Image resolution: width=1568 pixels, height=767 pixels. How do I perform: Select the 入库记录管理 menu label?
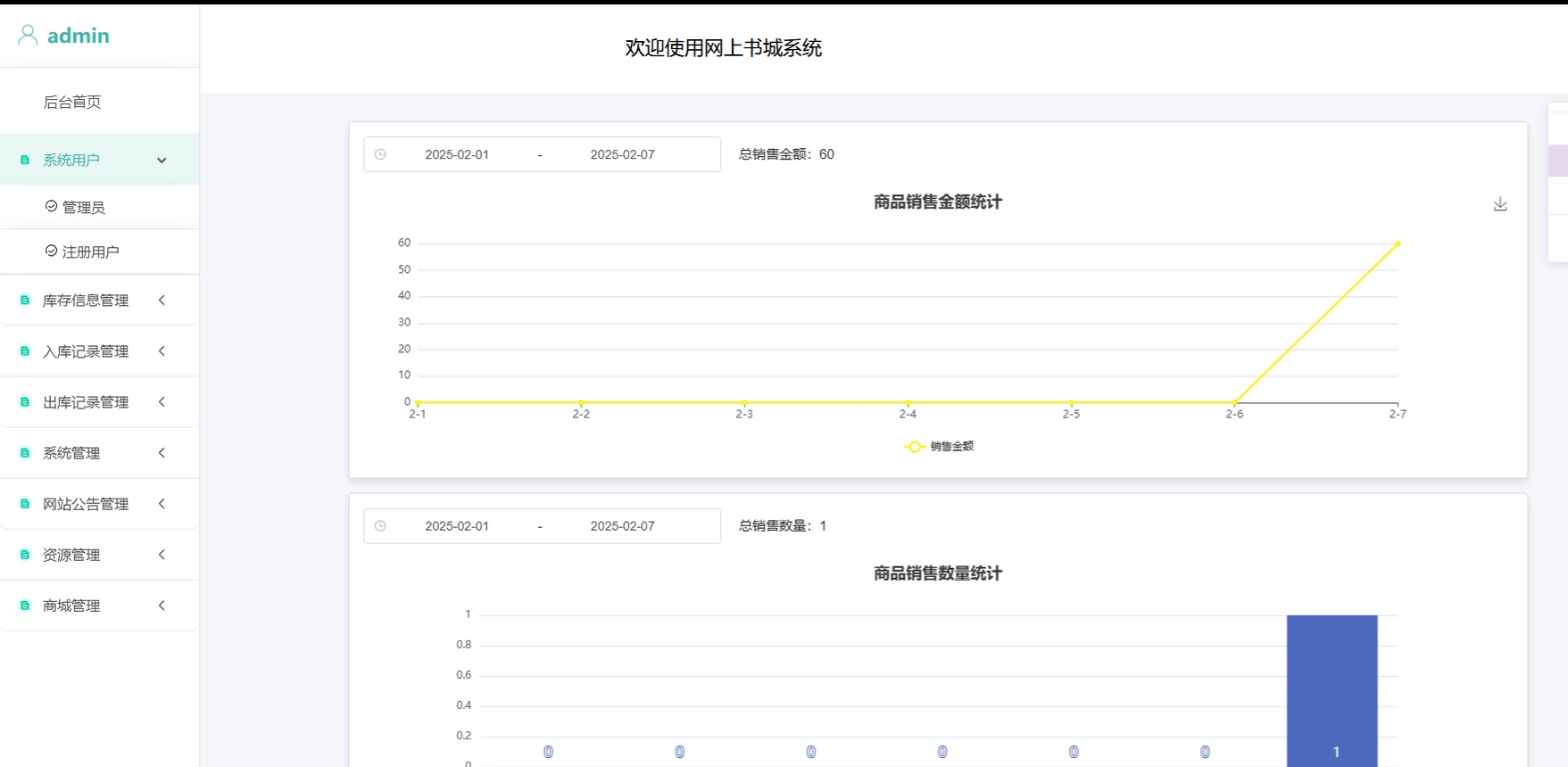pyautogui.click(x=86, y=351)
